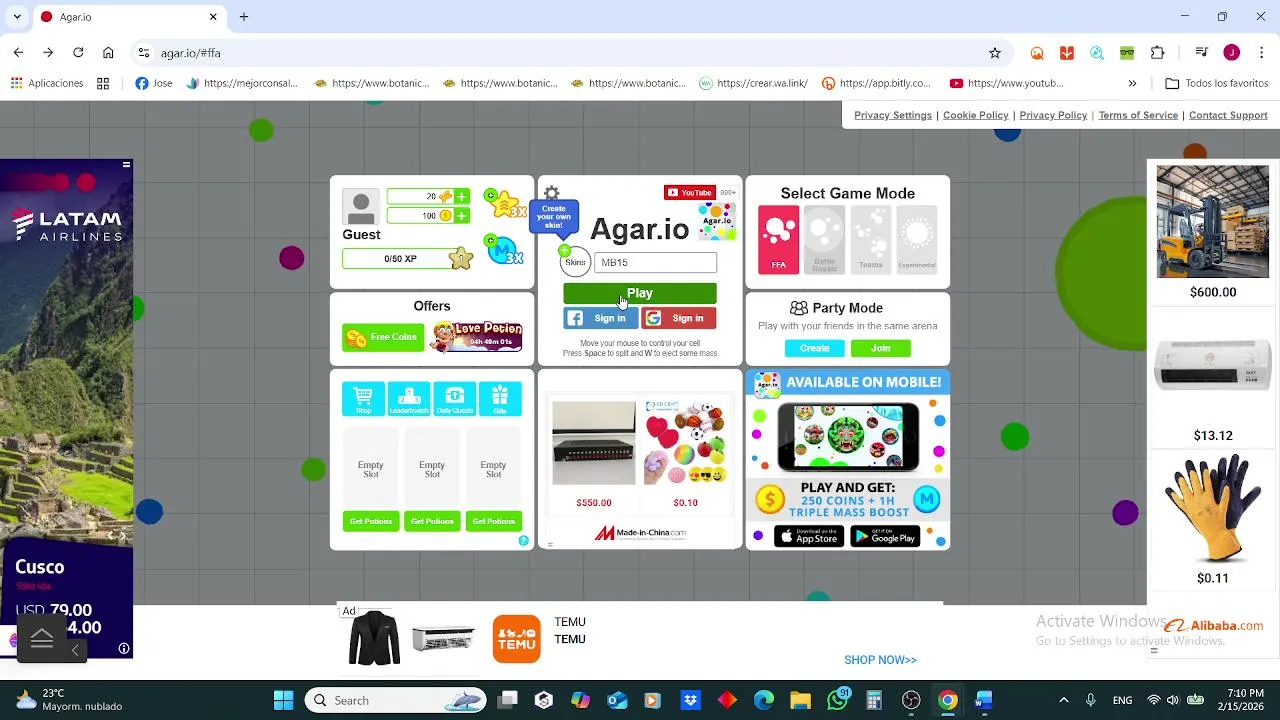Click the YouTube subscribe badge

(x=689, y=192)
